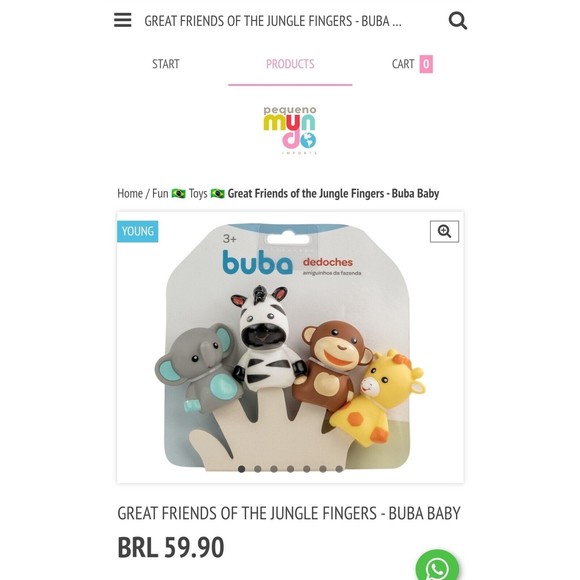Image resolution: width=580 pixels, height=580 pixels.
Task: Zoom product image with magnifier icon
Action: click(444, 232)
